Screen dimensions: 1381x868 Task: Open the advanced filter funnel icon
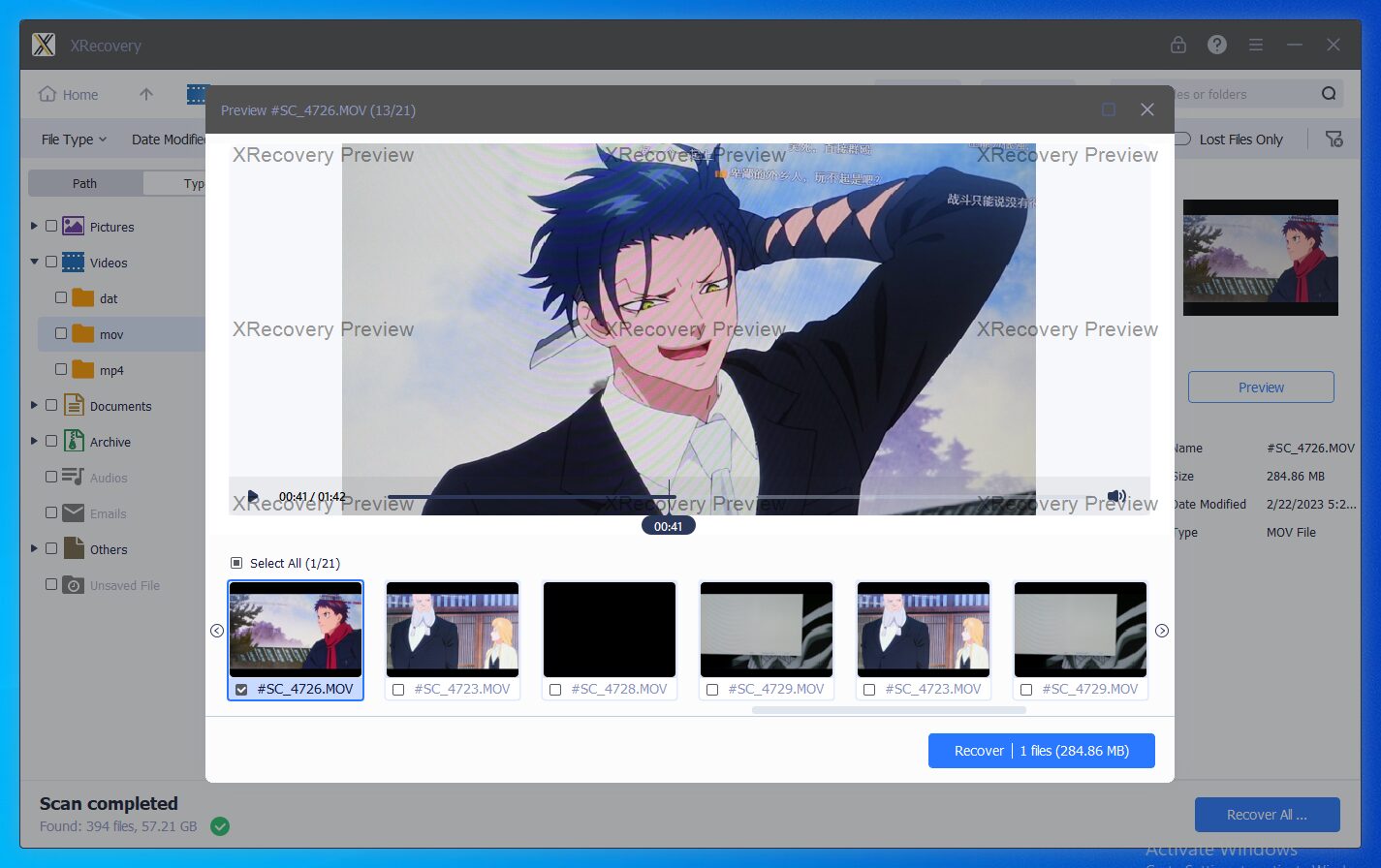tap(1334, 139)
